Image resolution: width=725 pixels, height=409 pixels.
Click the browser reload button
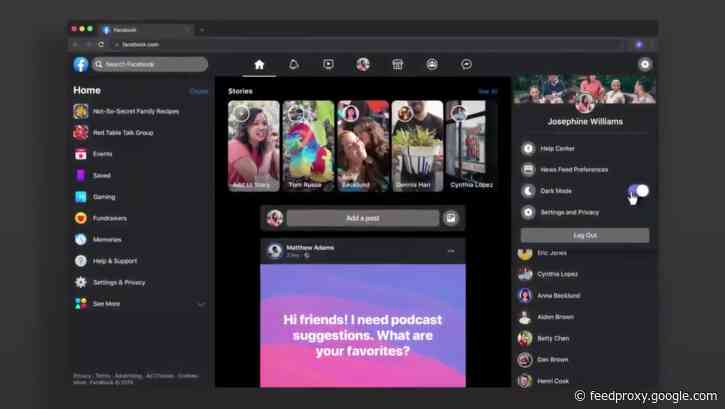click(101, 44)
